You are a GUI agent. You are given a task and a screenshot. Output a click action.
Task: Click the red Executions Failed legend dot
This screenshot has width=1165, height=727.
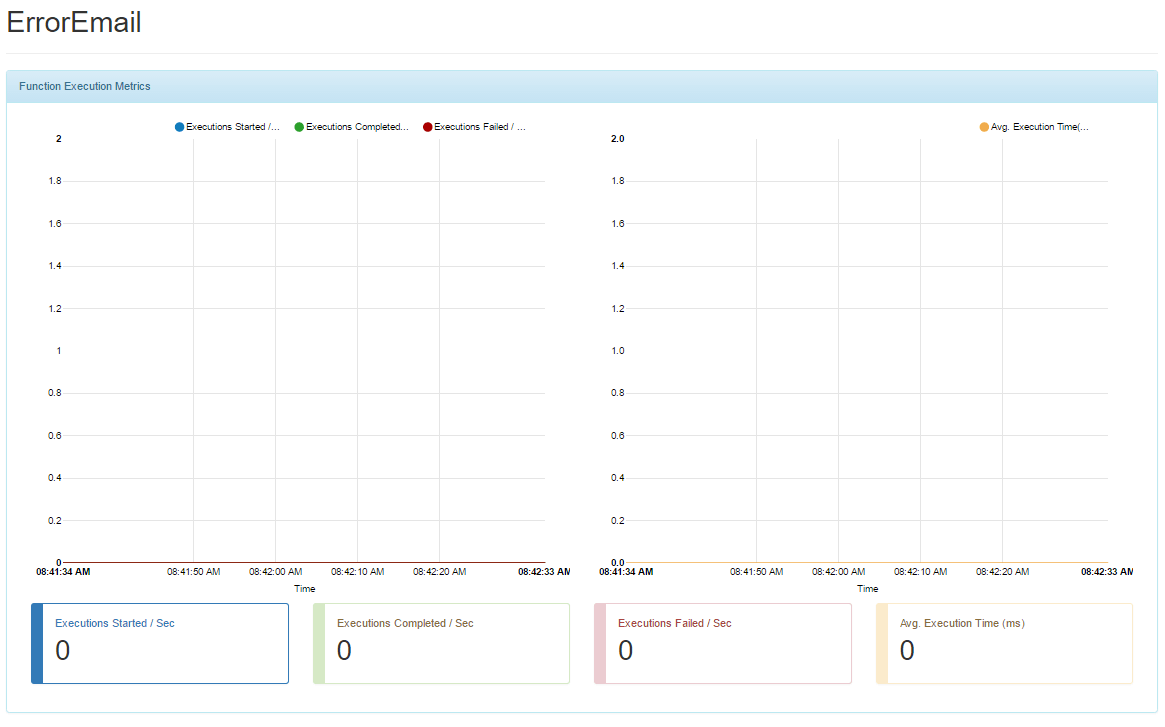tap(427, 127)
